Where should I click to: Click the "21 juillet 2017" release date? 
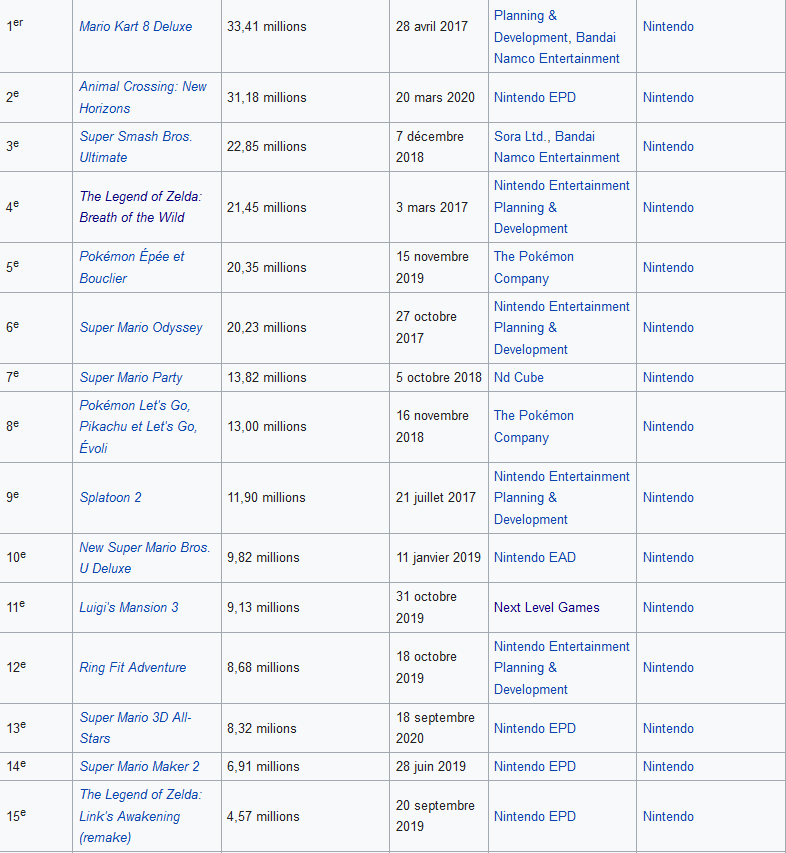(436, 497)
